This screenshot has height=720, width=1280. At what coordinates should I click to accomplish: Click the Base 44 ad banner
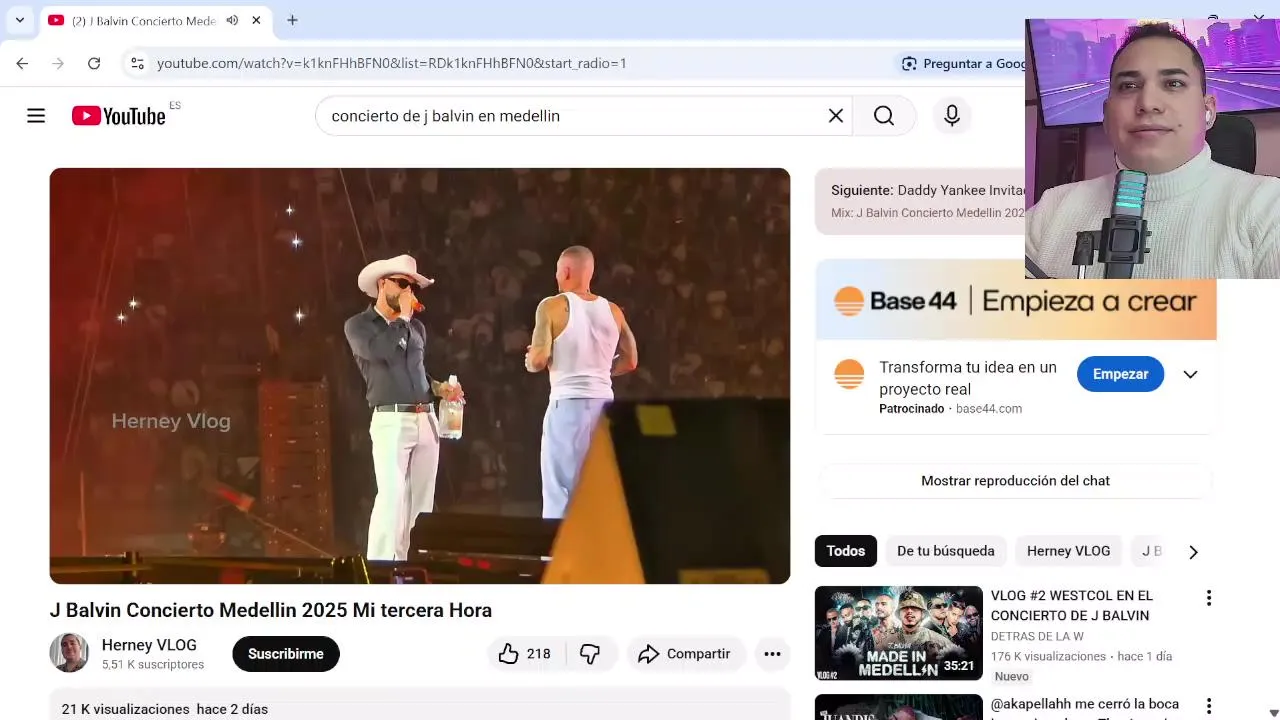coord(1016,300)
